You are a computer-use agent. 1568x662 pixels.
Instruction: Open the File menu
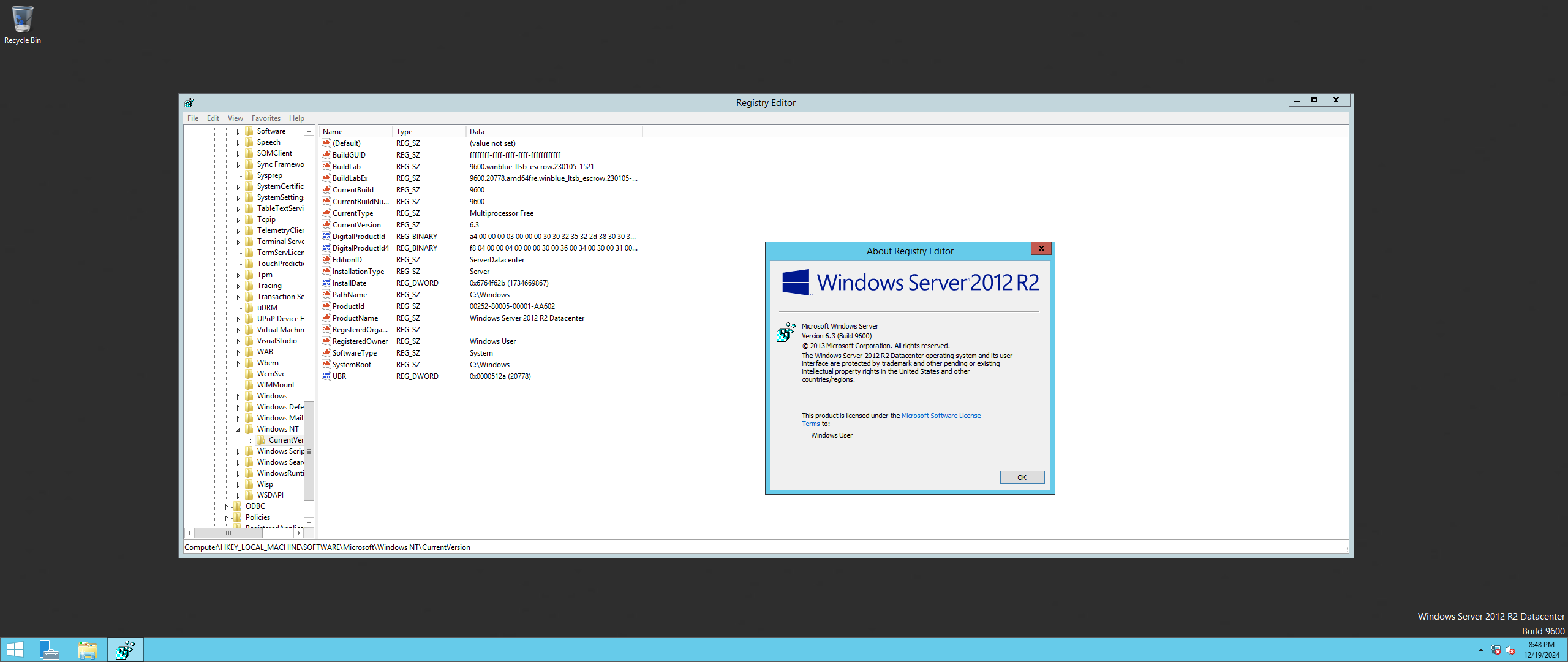pos(193,118)
